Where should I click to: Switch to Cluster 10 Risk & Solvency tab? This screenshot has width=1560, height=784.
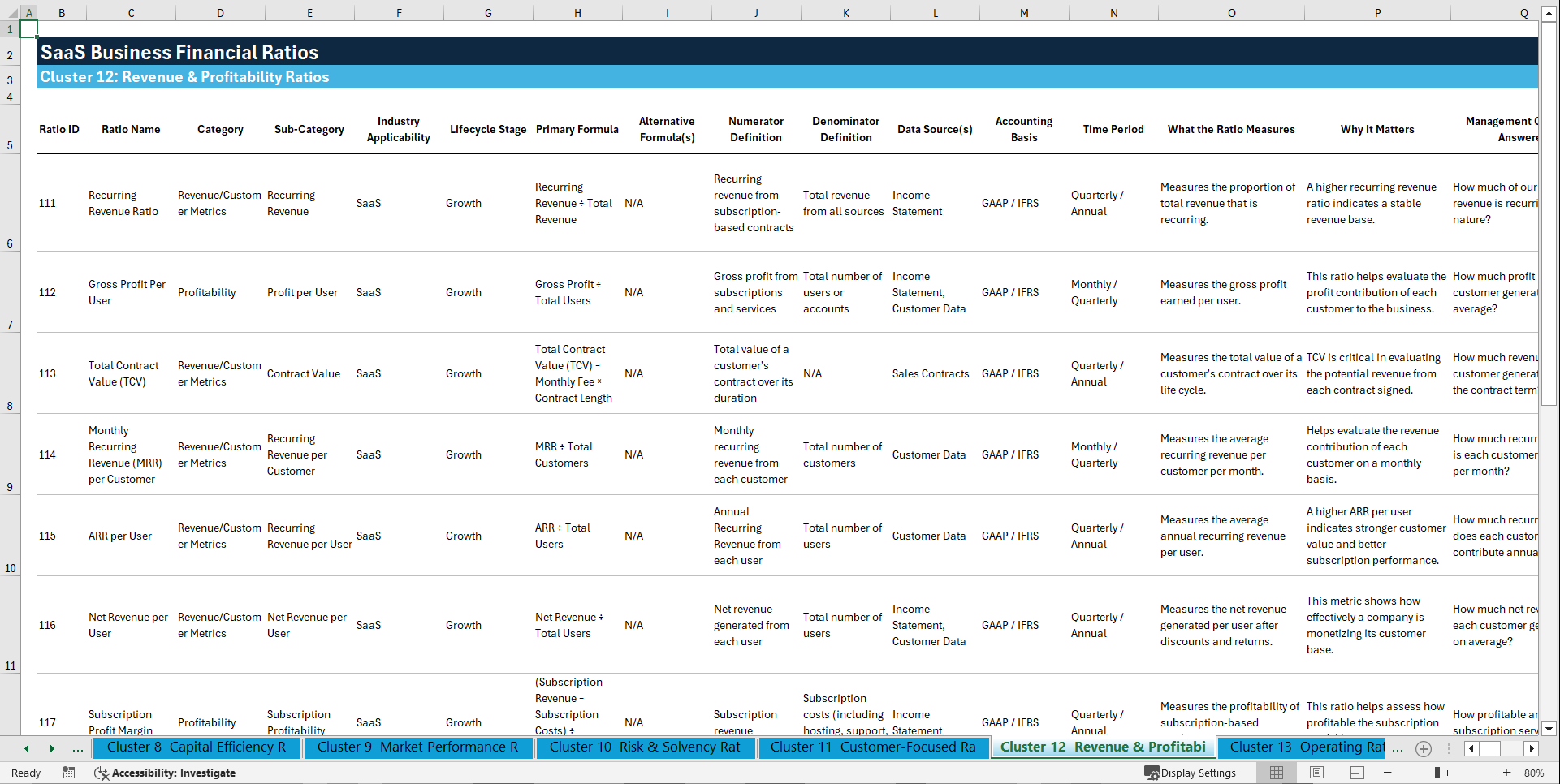[646, 747]
